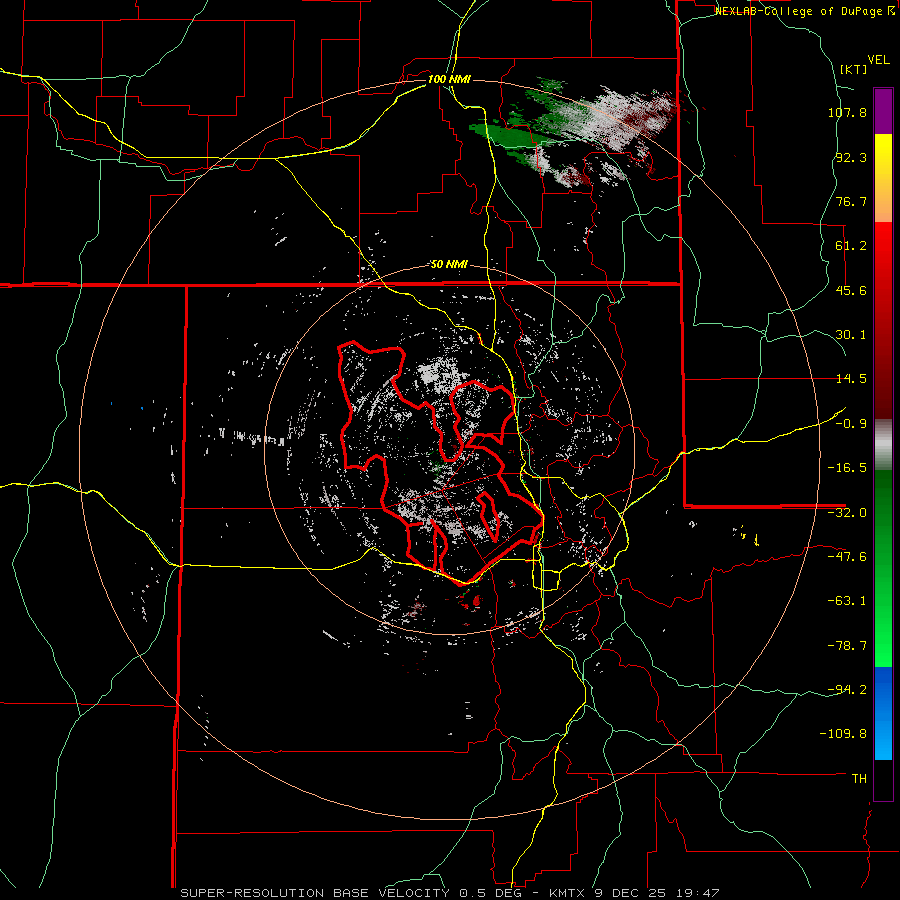Click the 61.2 velocity scale value
Image resolution: width=900 pixels, height=900 pixels.
click(x=851, y=246)
